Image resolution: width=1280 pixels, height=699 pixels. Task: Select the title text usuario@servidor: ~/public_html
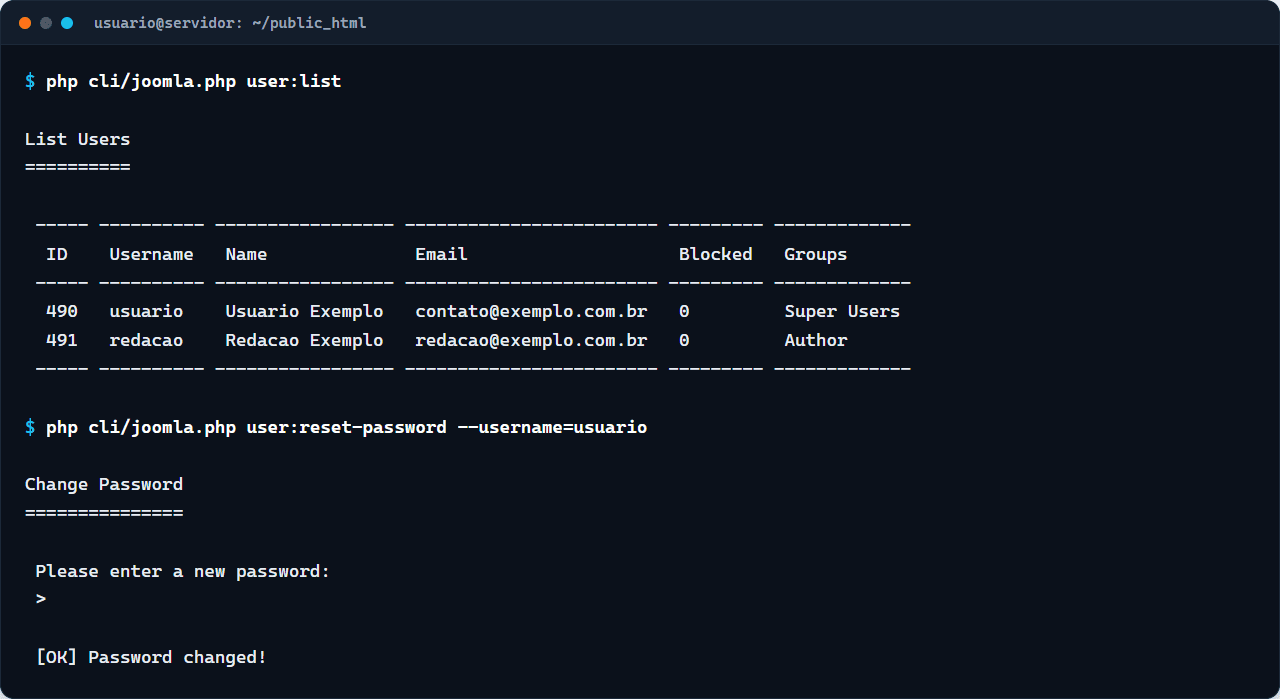[230, 23]
